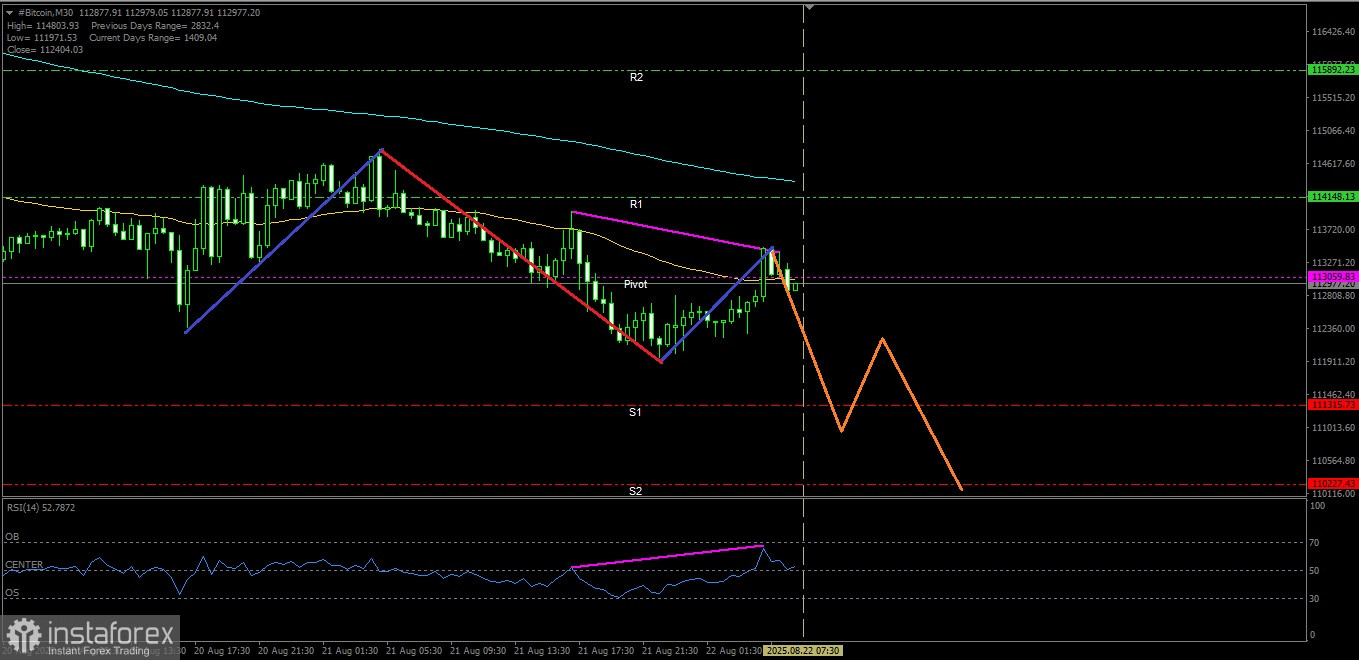This screenshot has height=660, width=1359.
Task: Select the Pivot level label
Action: (x=635, y=284)
